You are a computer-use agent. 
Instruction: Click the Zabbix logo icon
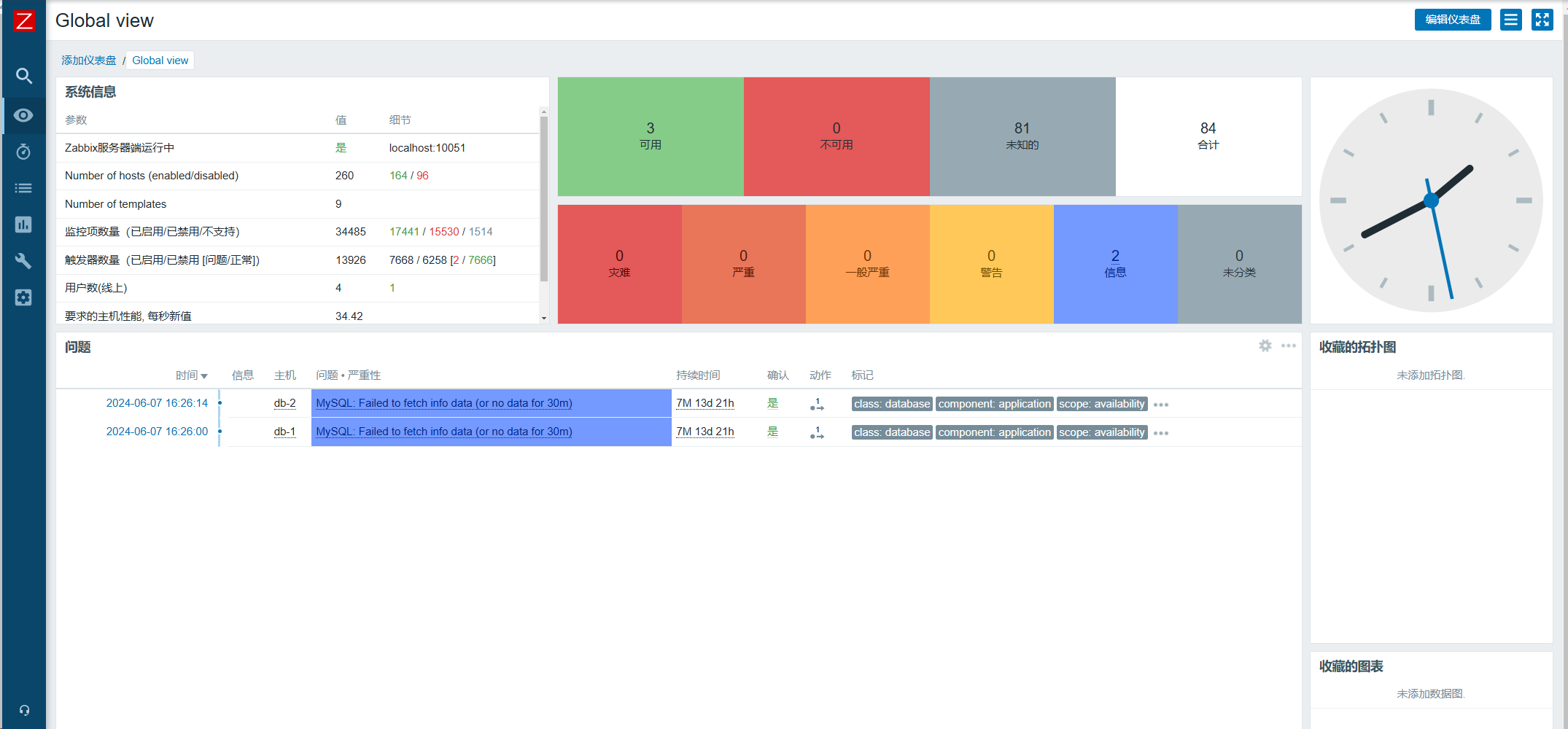(x=23, y=20)
